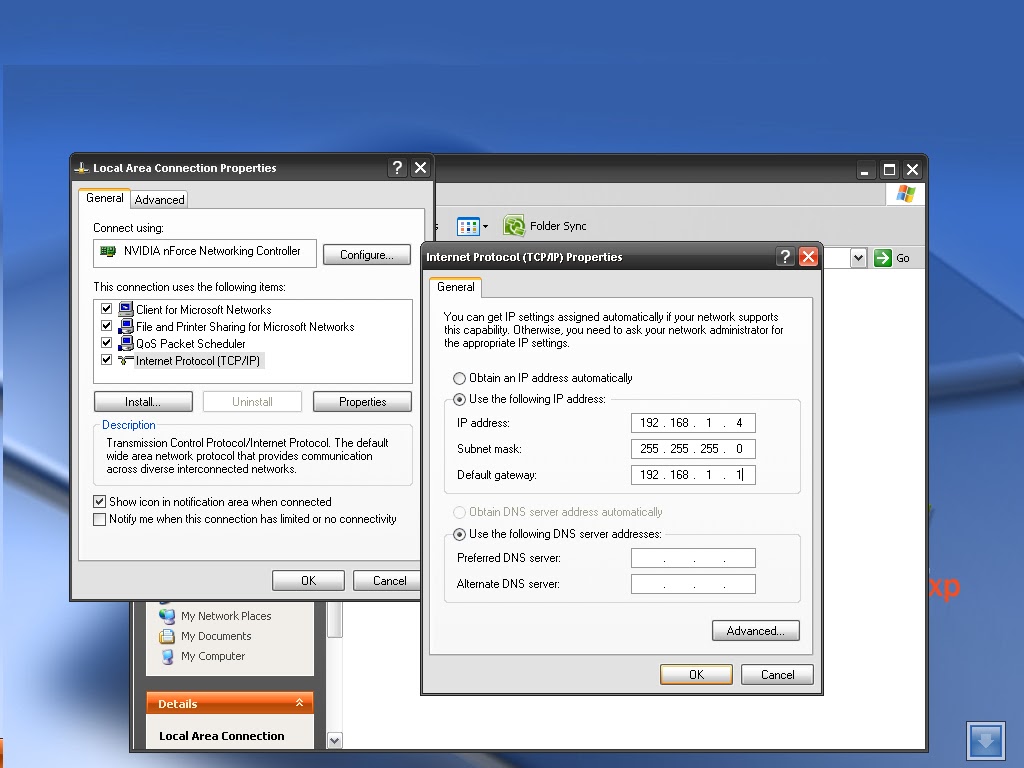1024x768 pixels.
Task: Open My Network Places icon in sidebar
Action: tap(167, 615)
